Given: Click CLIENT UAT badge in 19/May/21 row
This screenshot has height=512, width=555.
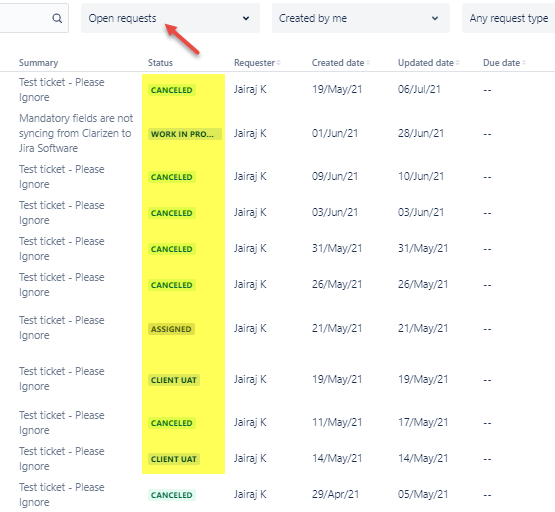Looking at the screenshot, I should (x=174, y=380).
